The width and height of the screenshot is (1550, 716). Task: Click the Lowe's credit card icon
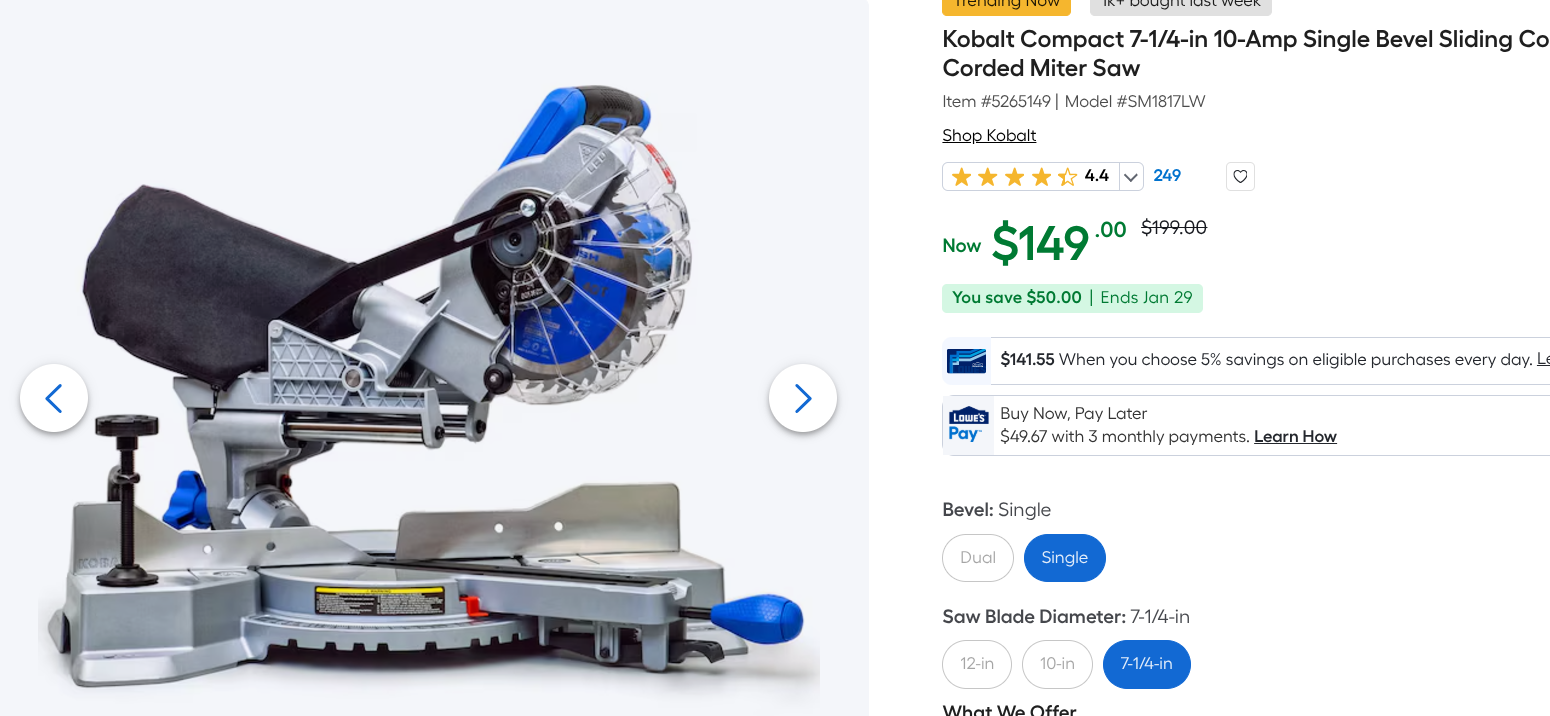pyautogui.click(x=967, y=360)
